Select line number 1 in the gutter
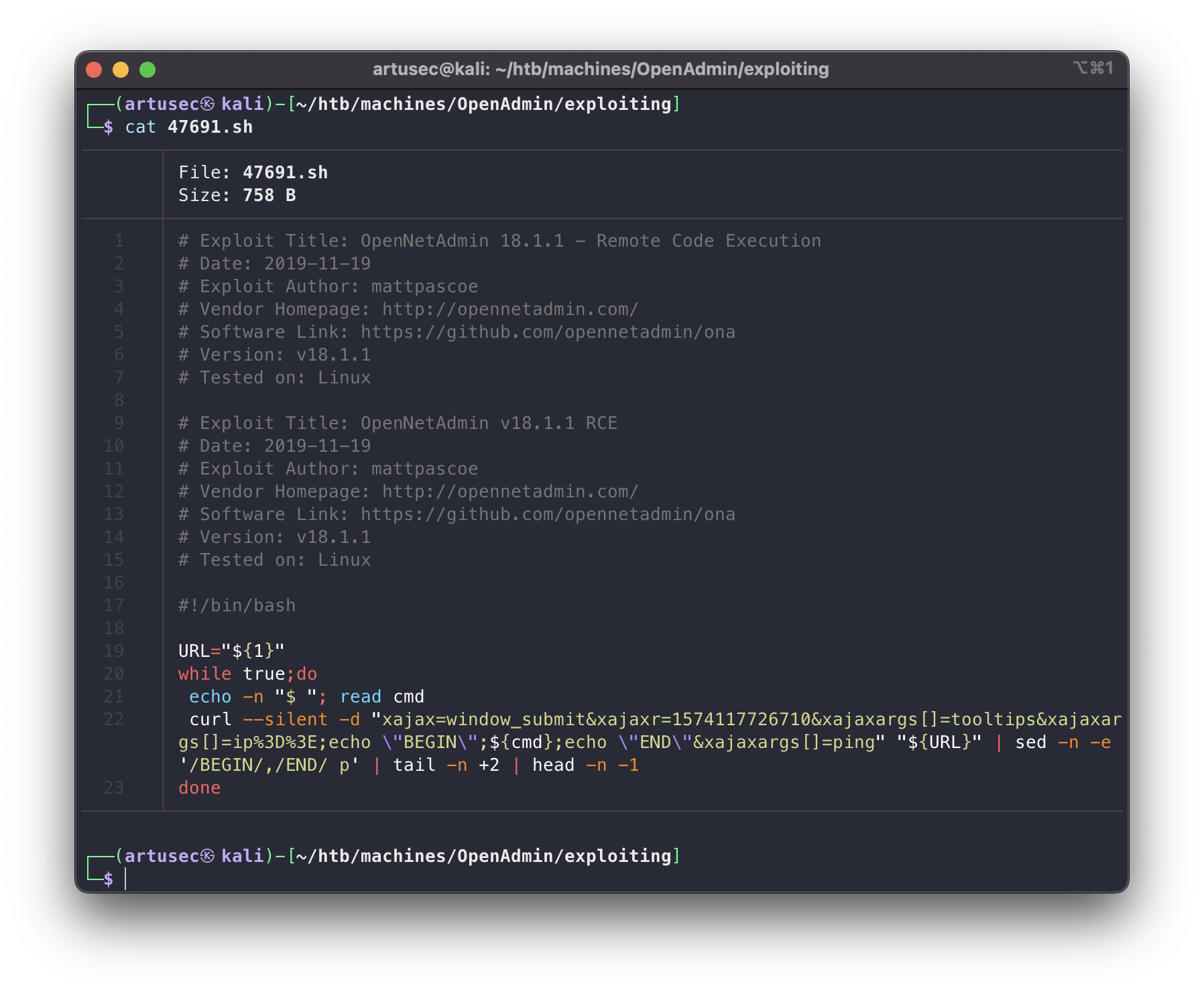The image size is (1204, 992). [118, 241]
